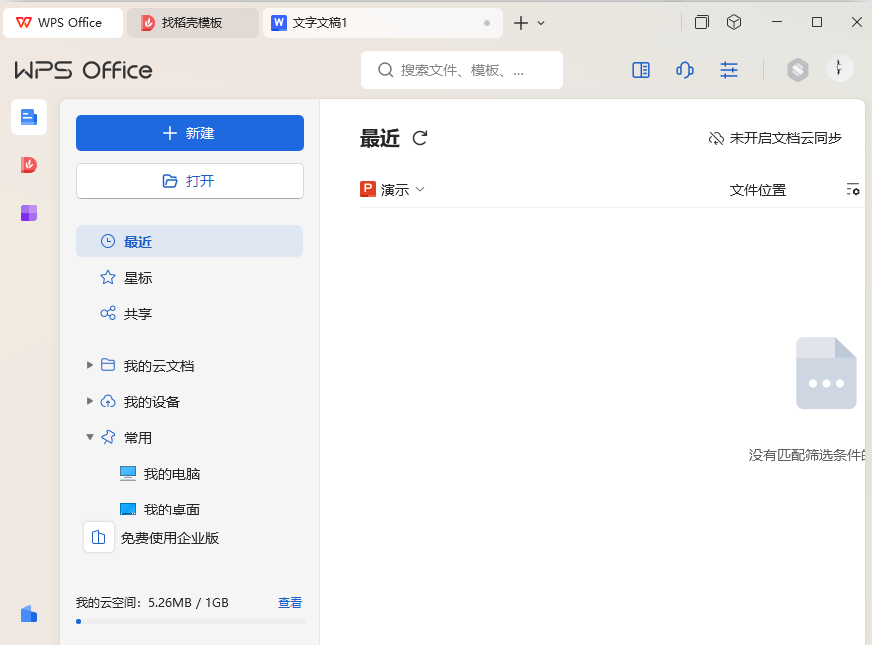Click the enterprise edition building icon
This screenshot has height=645, width=872.
click(98, 537)
